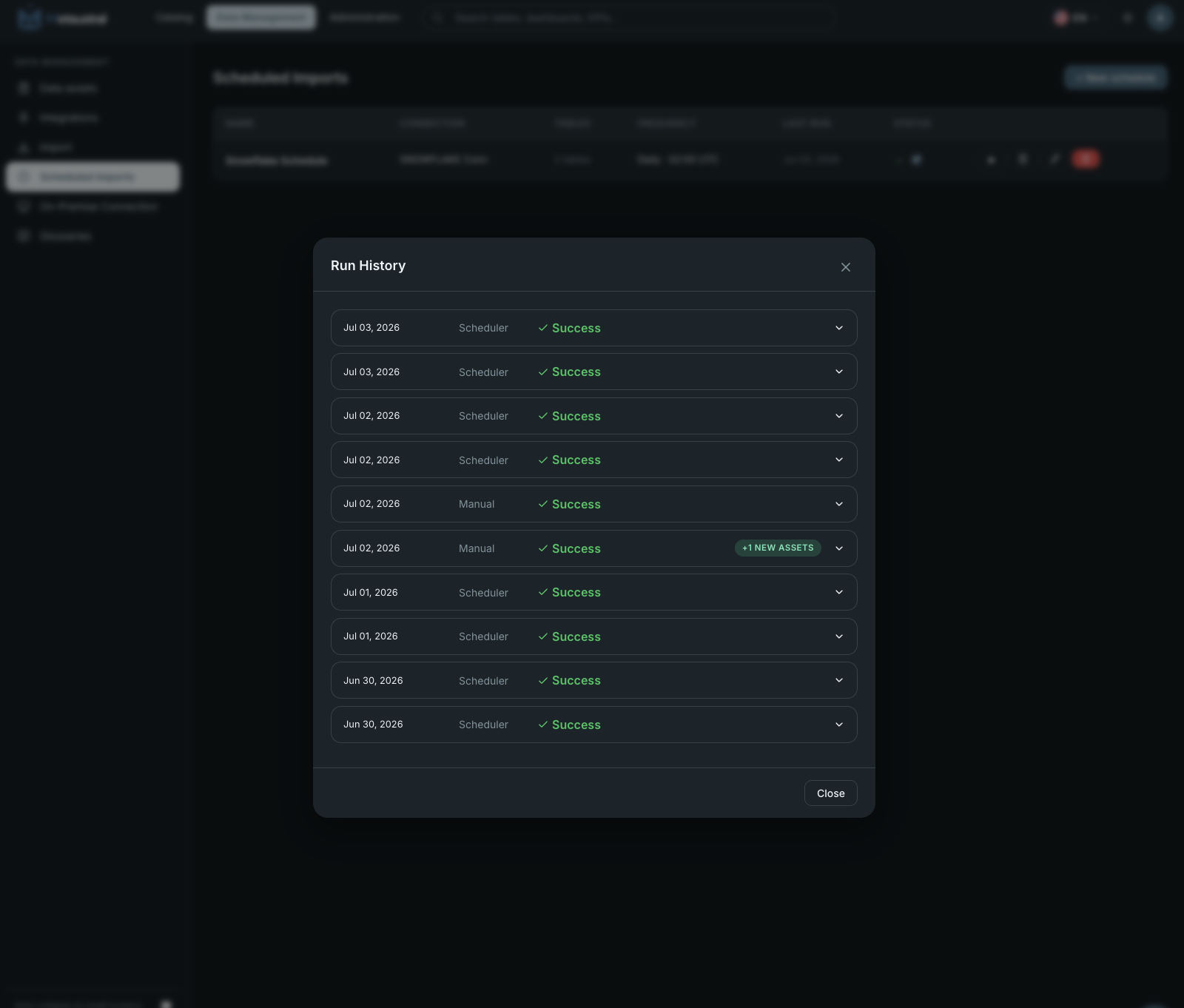
Task: Click the +1 NEW ASSETS badge
Action: (778, 548)
